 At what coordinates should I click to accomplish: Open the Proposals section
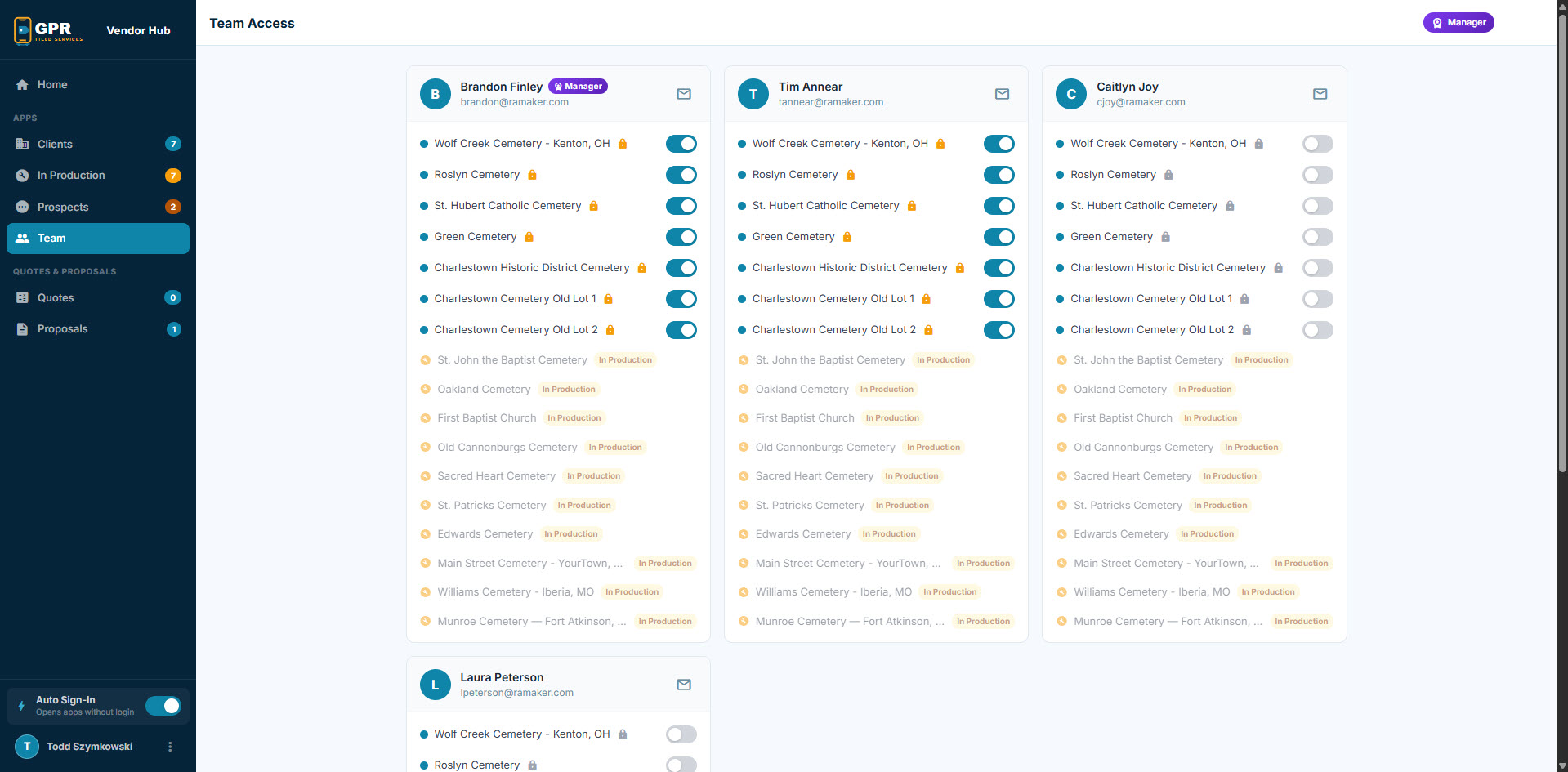point(62,329)
